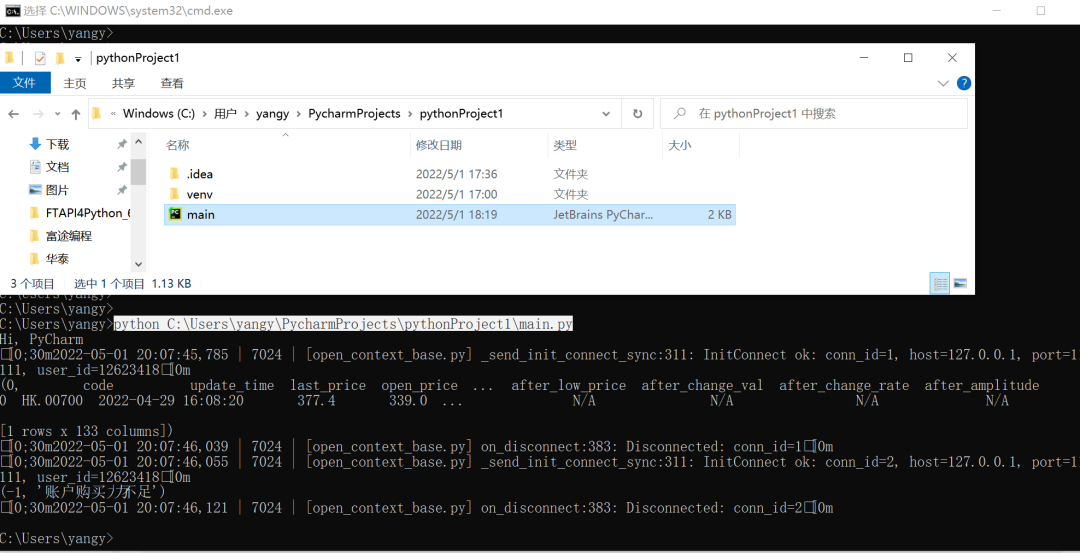Select the venv folder
The height and width of the screenshot is (553, 1080).
200,194
